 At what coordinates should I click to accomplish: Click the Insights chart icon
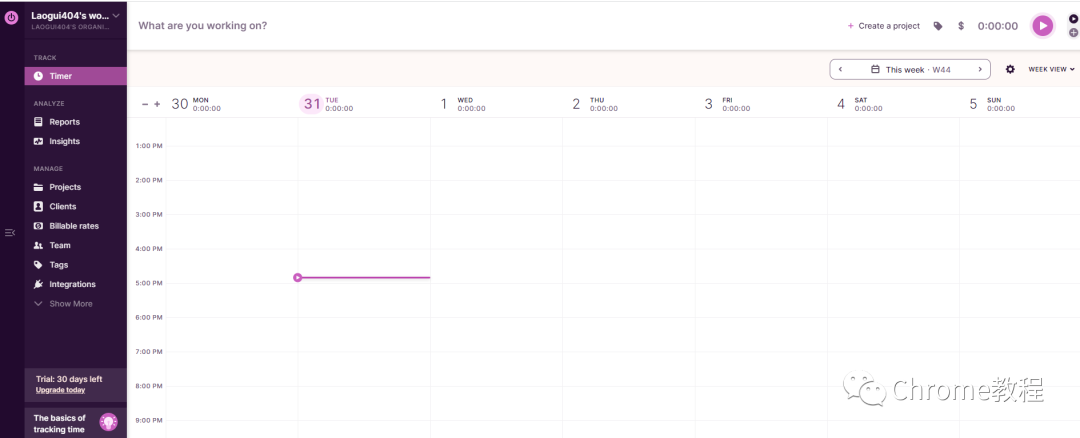point(39,141)
